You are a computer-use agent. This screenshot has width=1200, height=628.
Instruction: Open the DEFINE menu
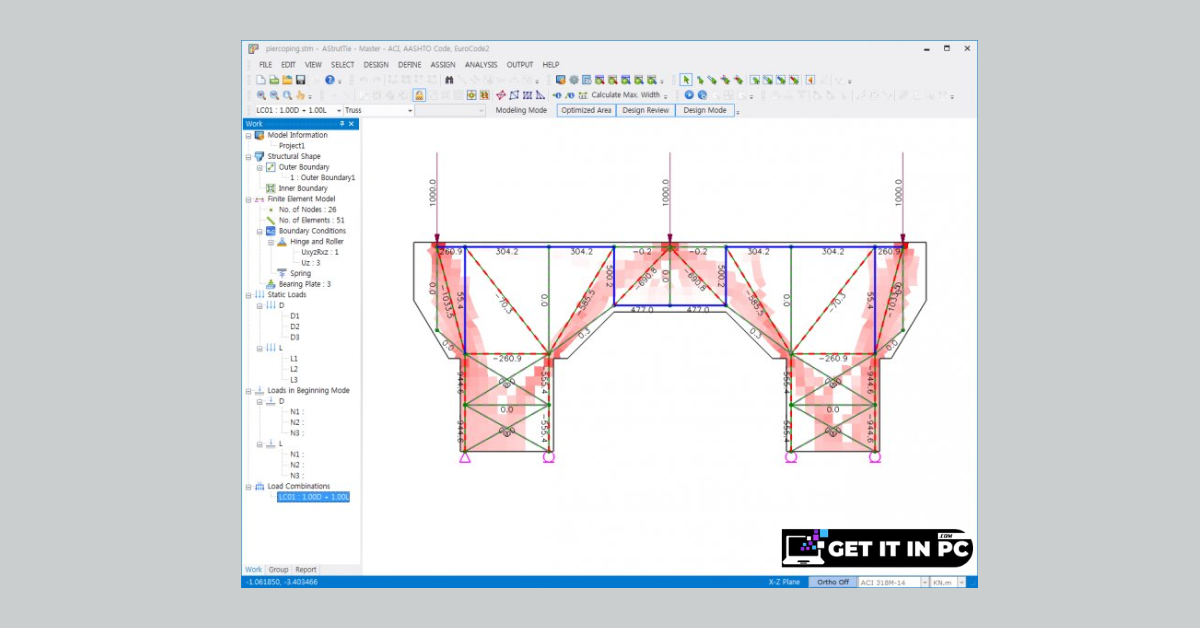410,64
